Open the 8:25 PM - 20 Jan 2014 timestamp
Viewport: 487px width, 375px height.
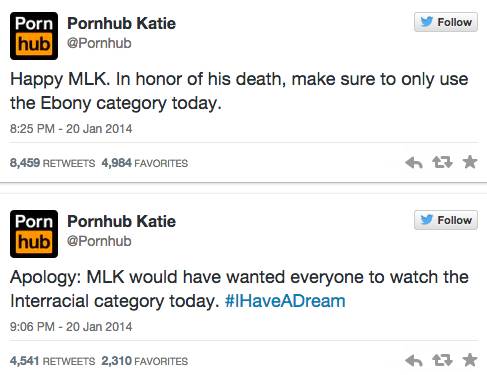click(71, 129)
